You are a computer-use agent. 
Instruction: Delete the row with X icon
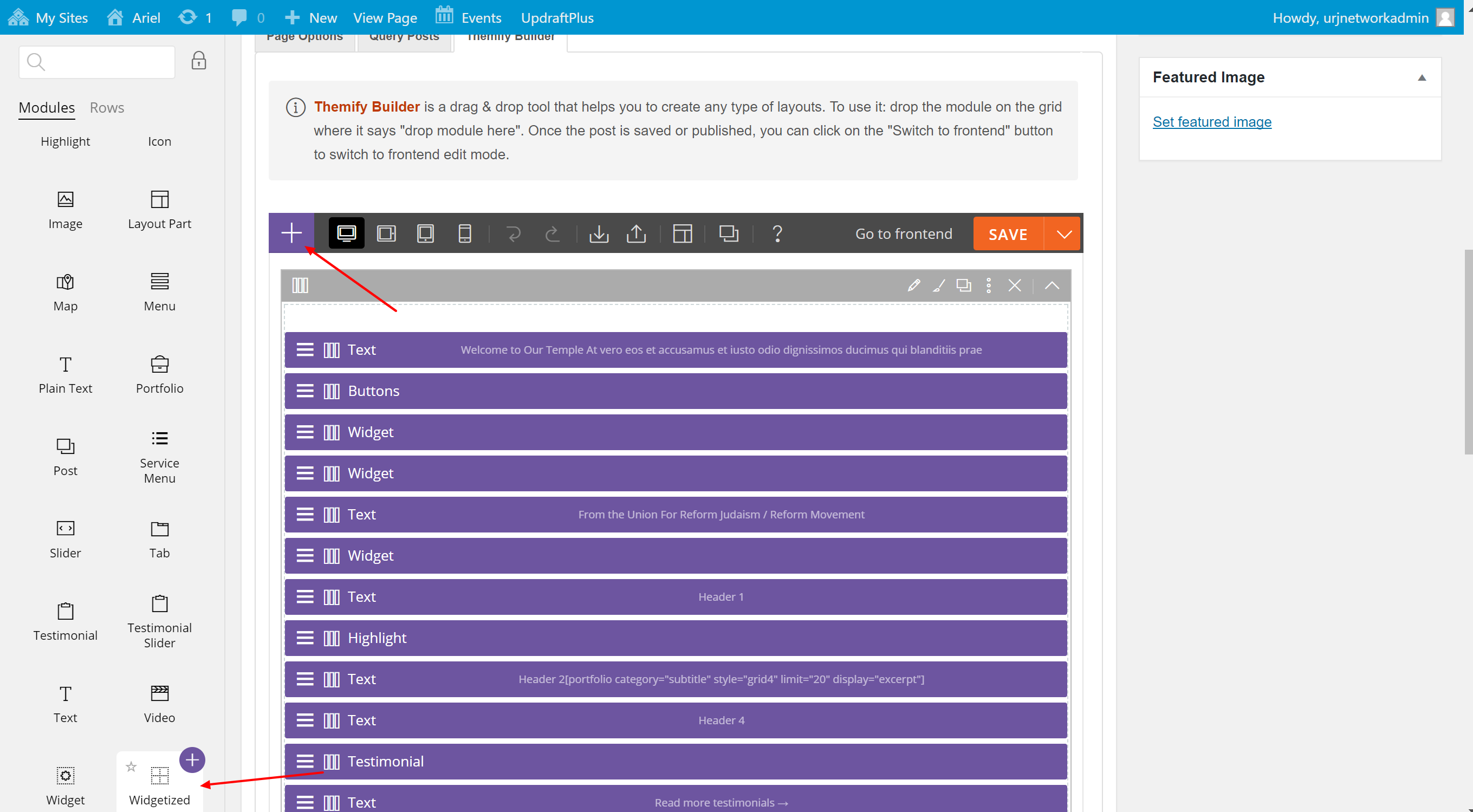pos(1014,285)
